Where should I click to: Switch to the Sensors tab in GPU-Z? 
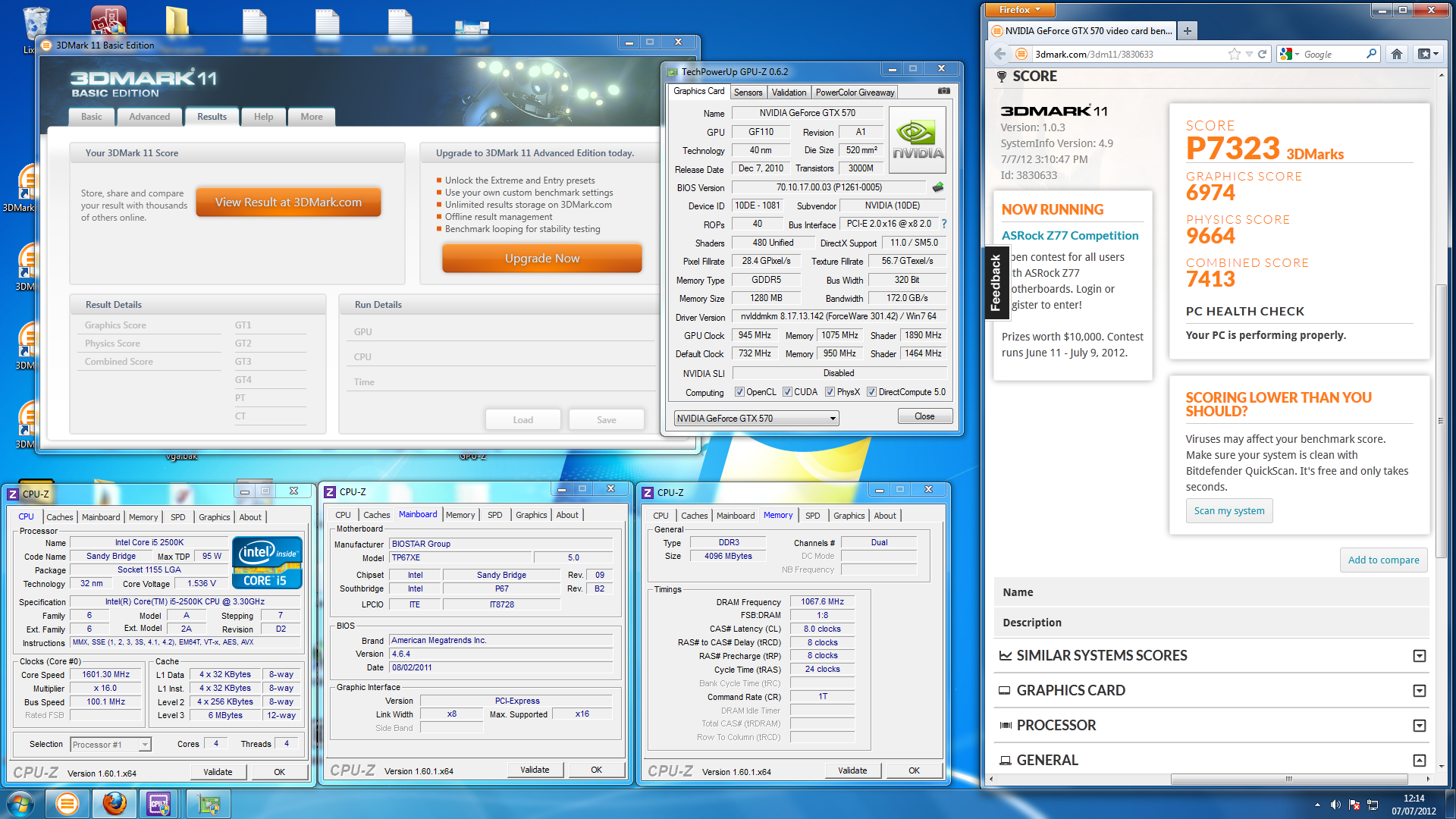tap(748, 93)
